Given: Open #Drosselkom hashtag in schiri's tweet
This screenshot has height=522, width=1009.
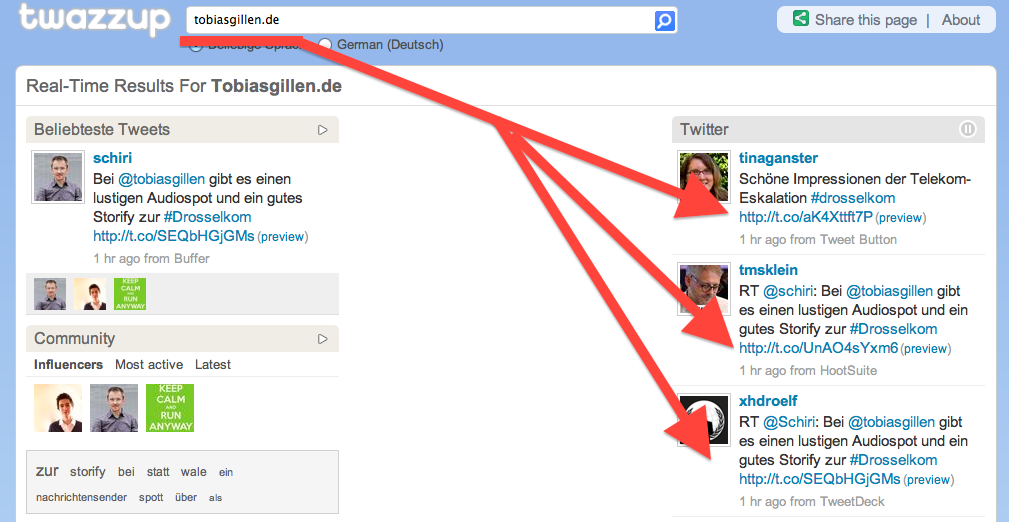Looking at the screenshot, I should [x=207, y=217].
